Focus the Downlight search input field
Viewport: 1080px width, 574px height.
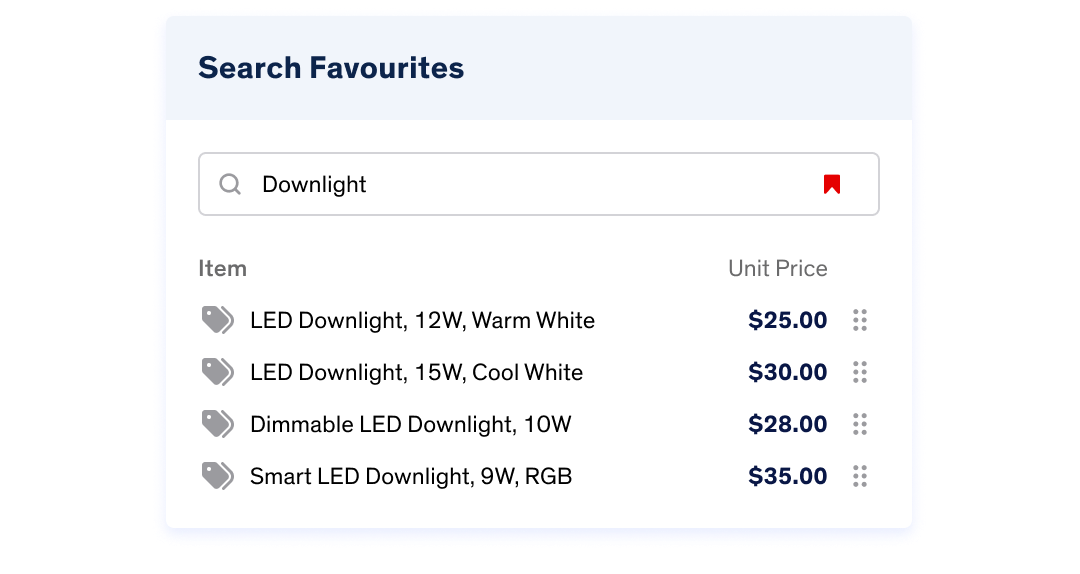pos(539,184)
